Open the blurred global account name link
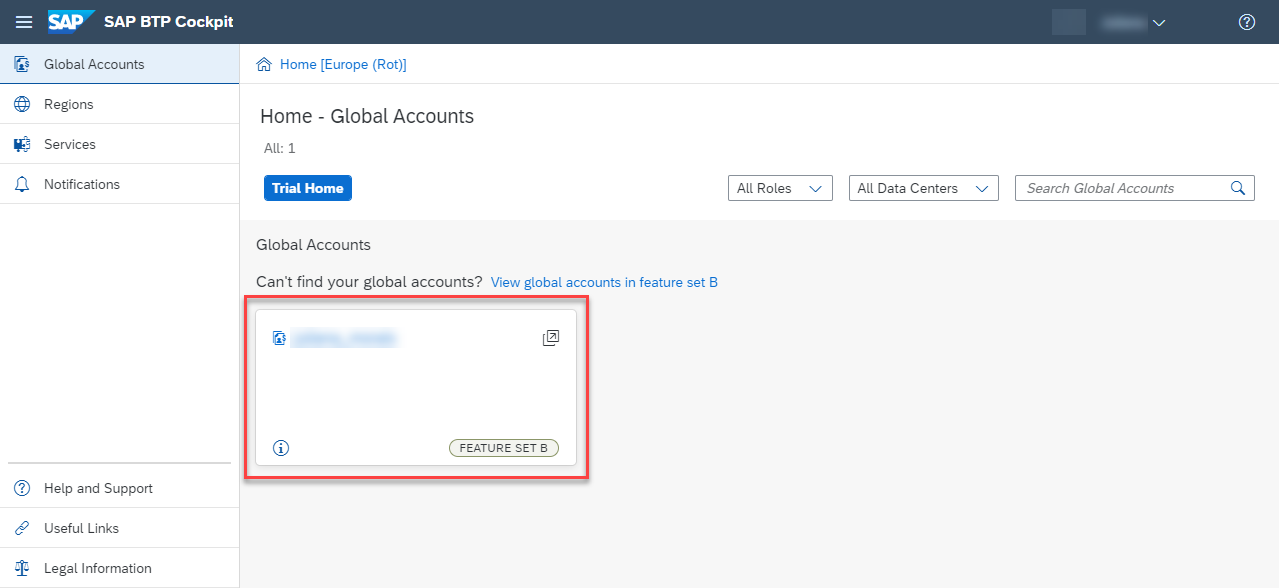The width and height of the screenshot is (1279, 588). tap(345, 339)
